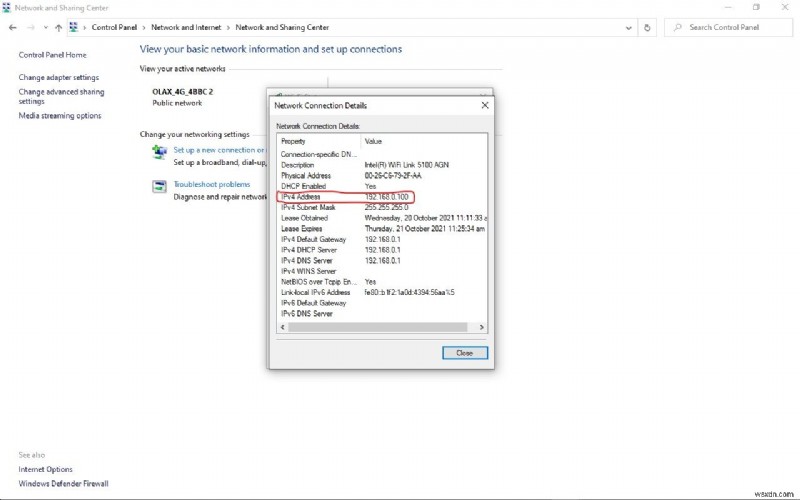Click the window icon in the title bar

(x=6, y=8)
